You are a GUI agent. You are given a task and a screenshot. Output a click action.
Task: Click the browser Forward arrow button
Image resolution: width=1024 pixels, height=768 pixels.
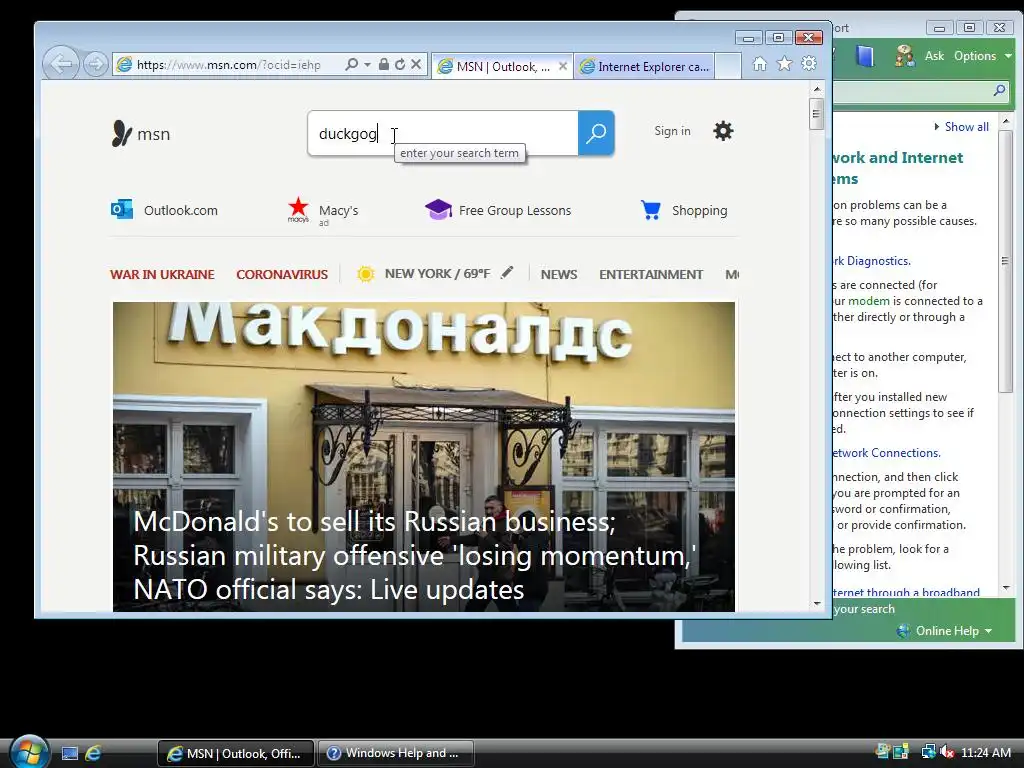[96, 64]
